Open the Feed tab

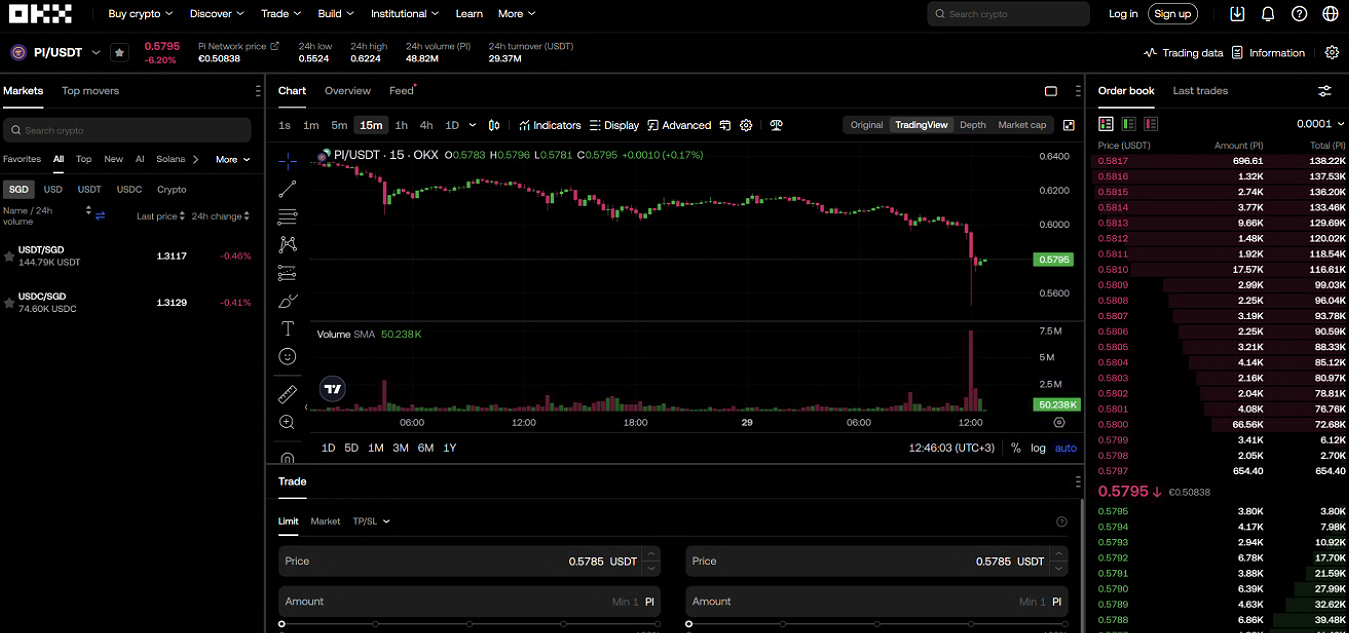pos(402,91)
